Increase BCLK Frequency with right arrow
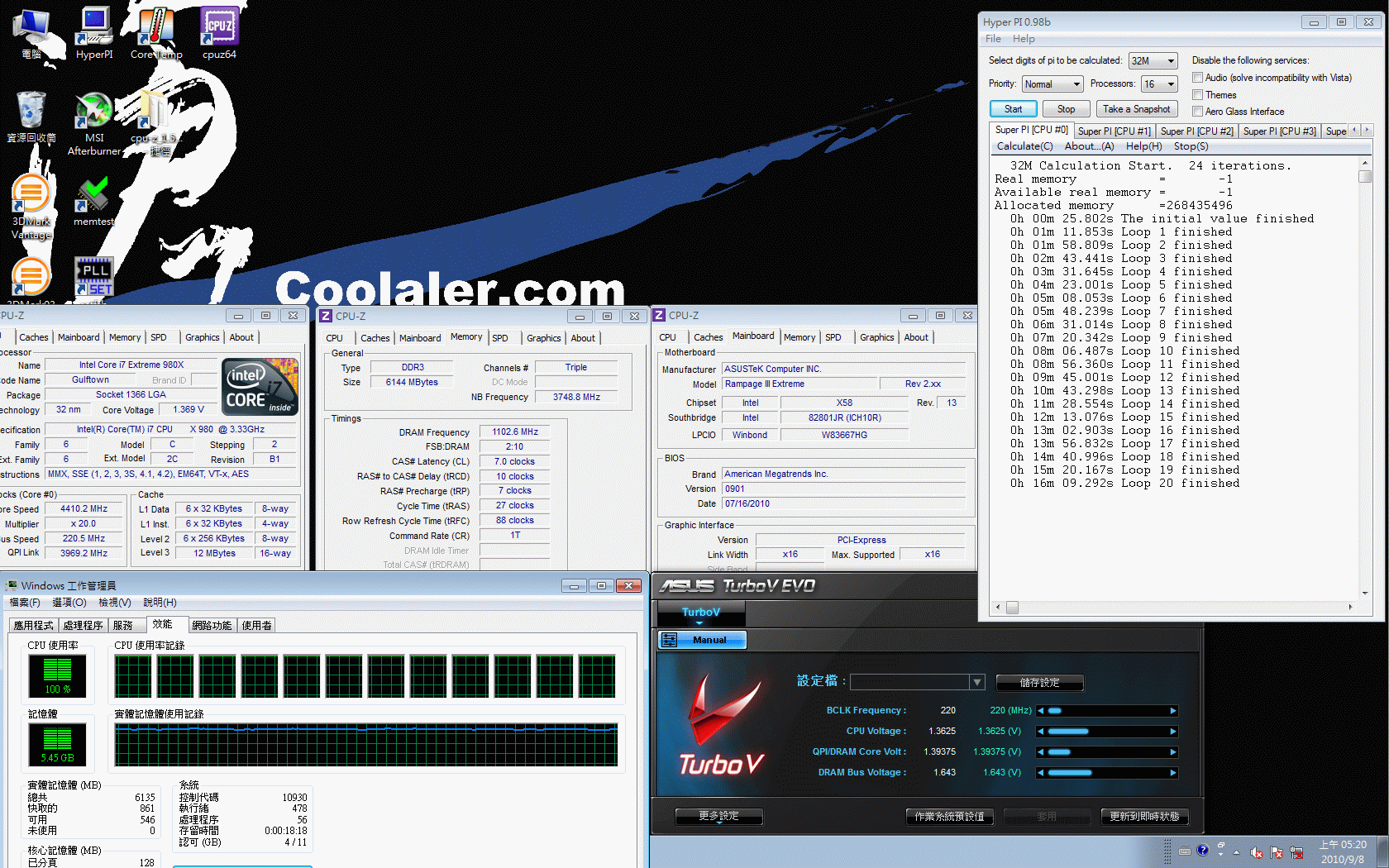The image size is (1389, 868). point(1173,711)
